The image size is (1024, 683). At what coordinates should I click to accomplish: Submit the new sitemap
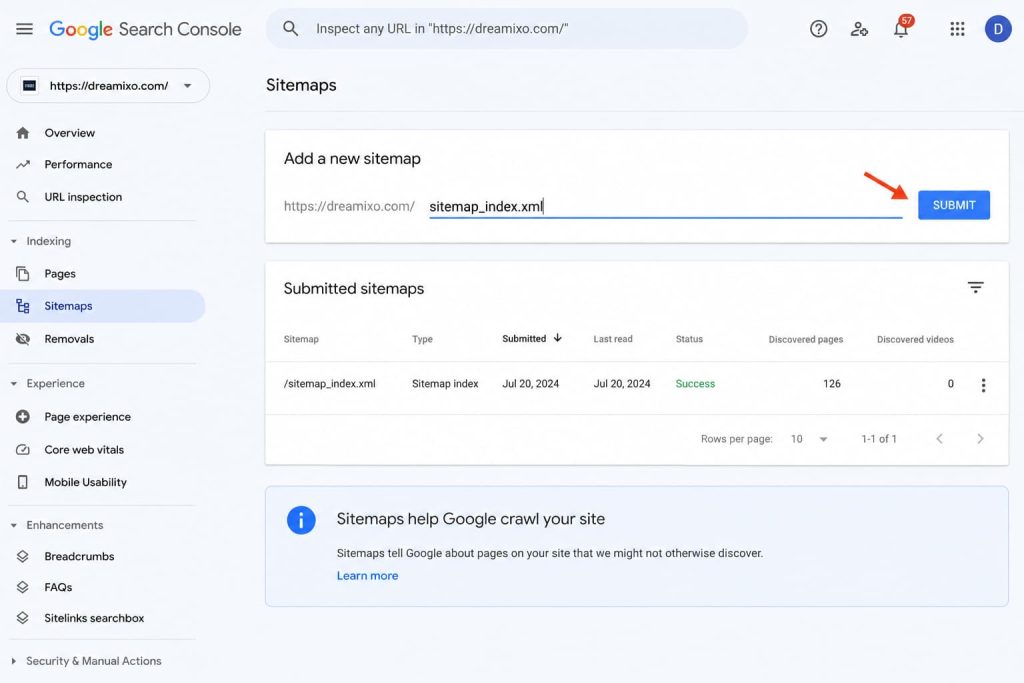point(953,205)
